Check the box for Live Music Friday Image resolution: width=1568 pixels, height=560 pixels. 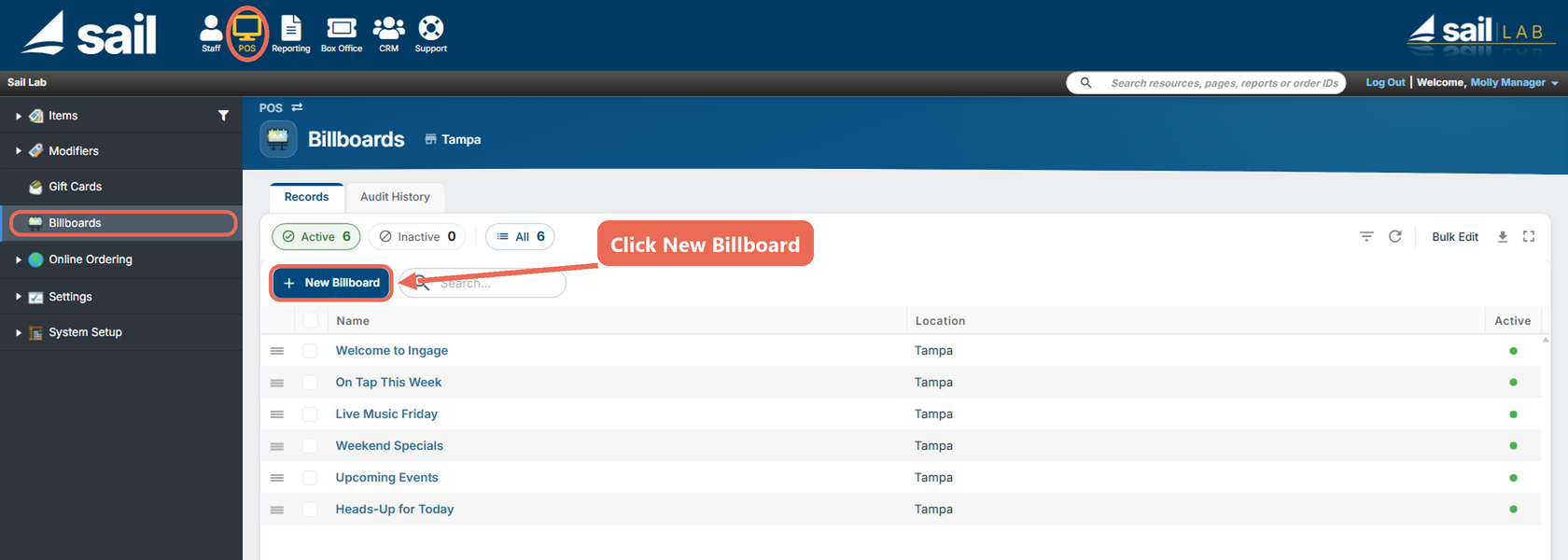click(x=310, y=414)
